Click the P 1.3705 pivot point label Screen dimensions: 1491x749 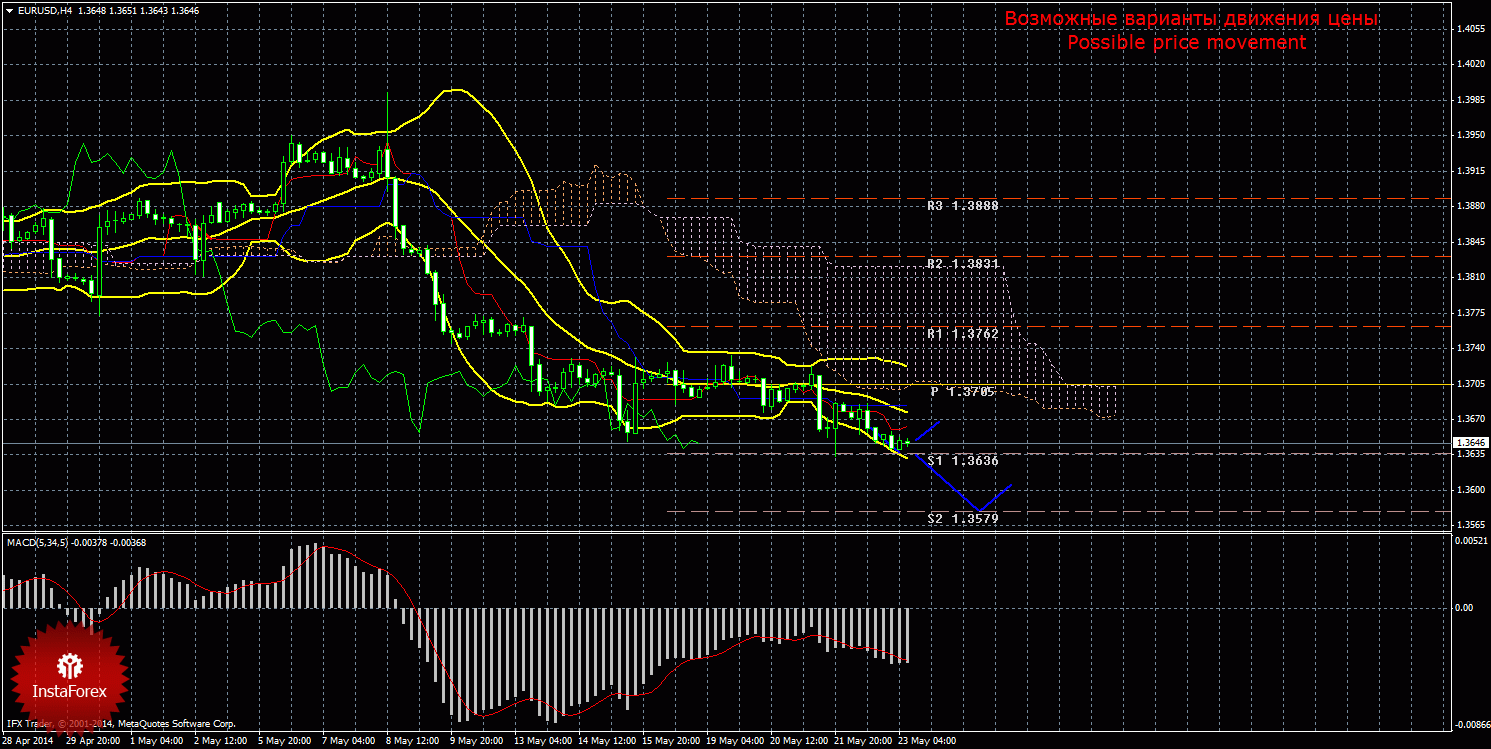962,391
